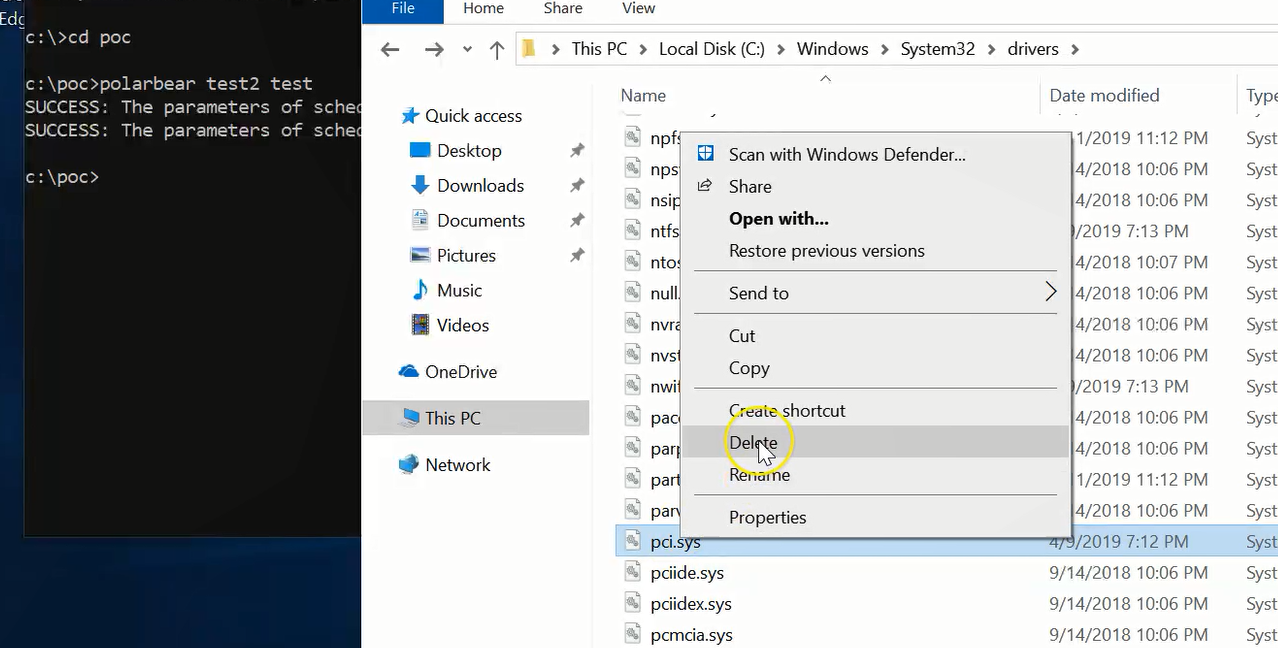
Task: Click the Network icon in navigation pane
Action: click(x=408, y=464)
